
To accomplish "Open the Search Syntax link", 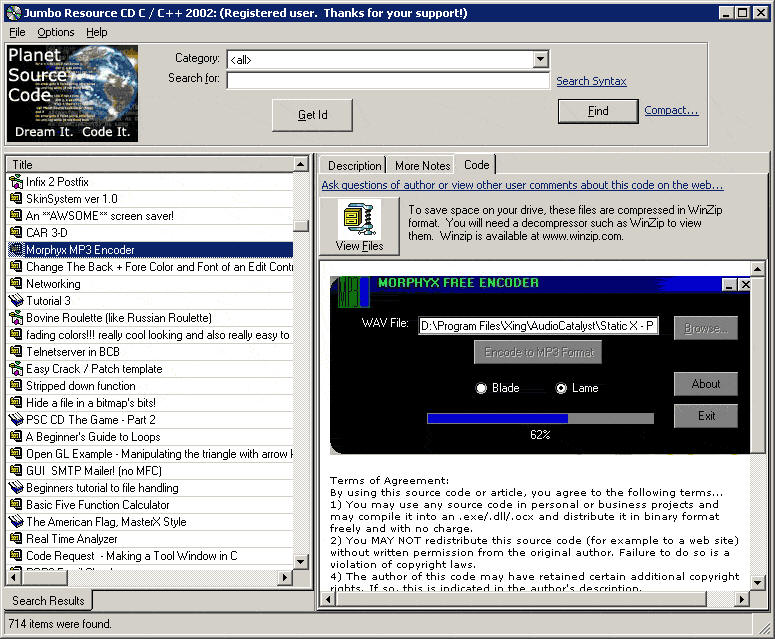I will [591, 81].
